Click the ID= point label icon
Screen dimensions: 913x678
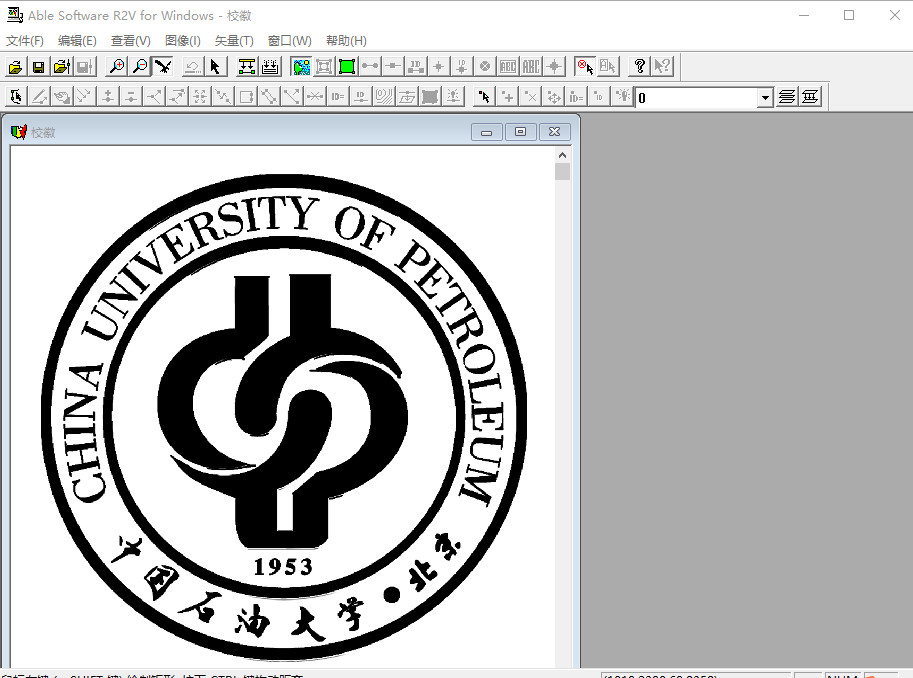tap(576, 97)
